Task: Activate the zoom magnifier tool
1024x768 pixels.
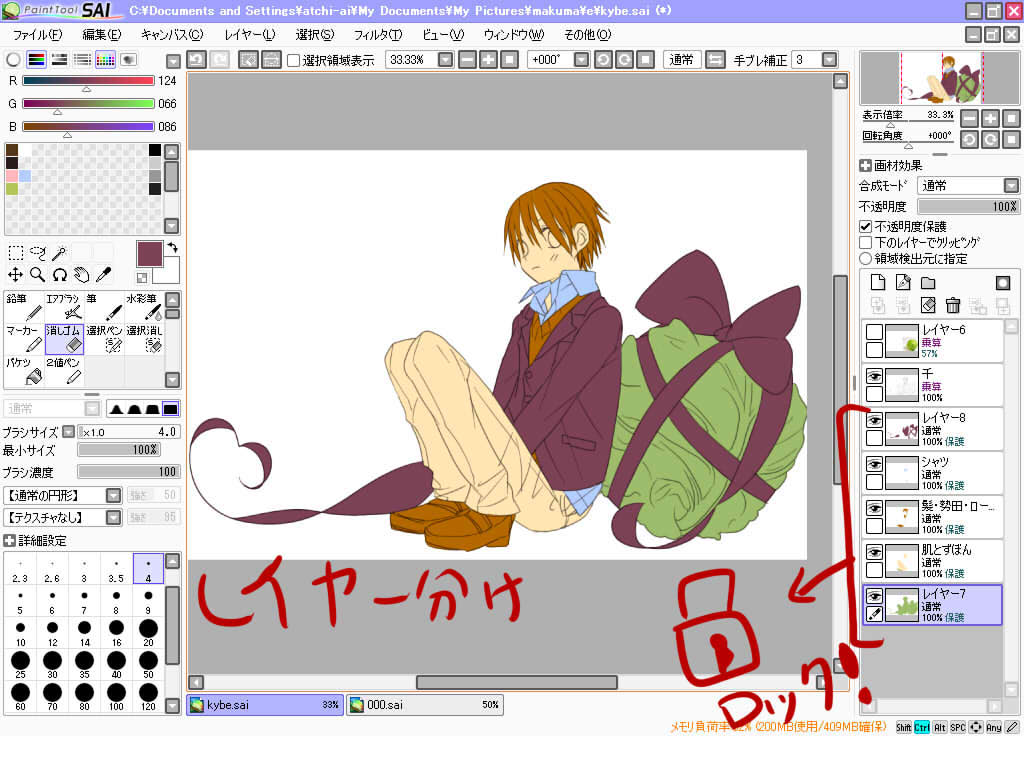Action: 38,275
